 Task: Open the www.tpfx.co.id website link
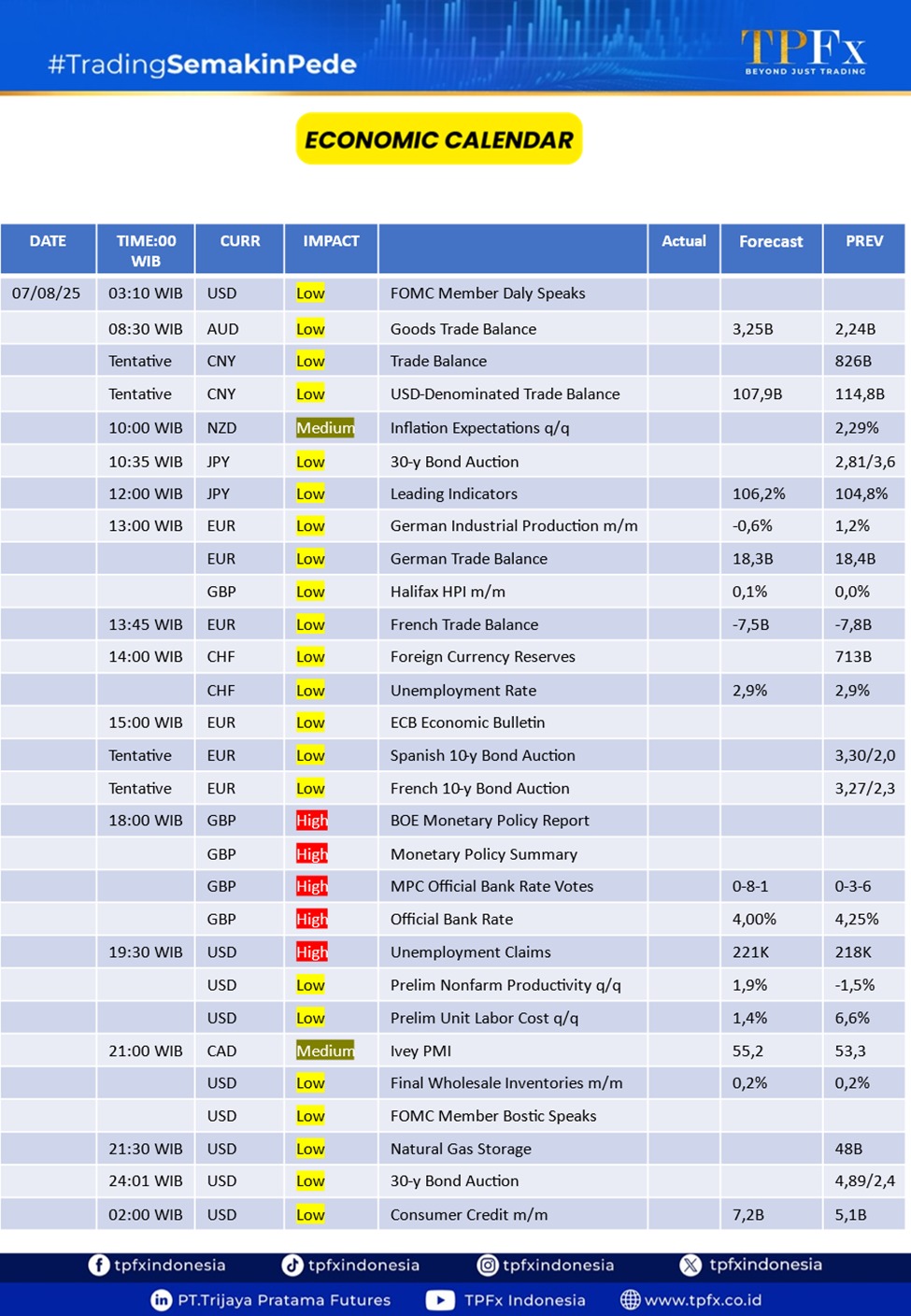[703, 1300]
